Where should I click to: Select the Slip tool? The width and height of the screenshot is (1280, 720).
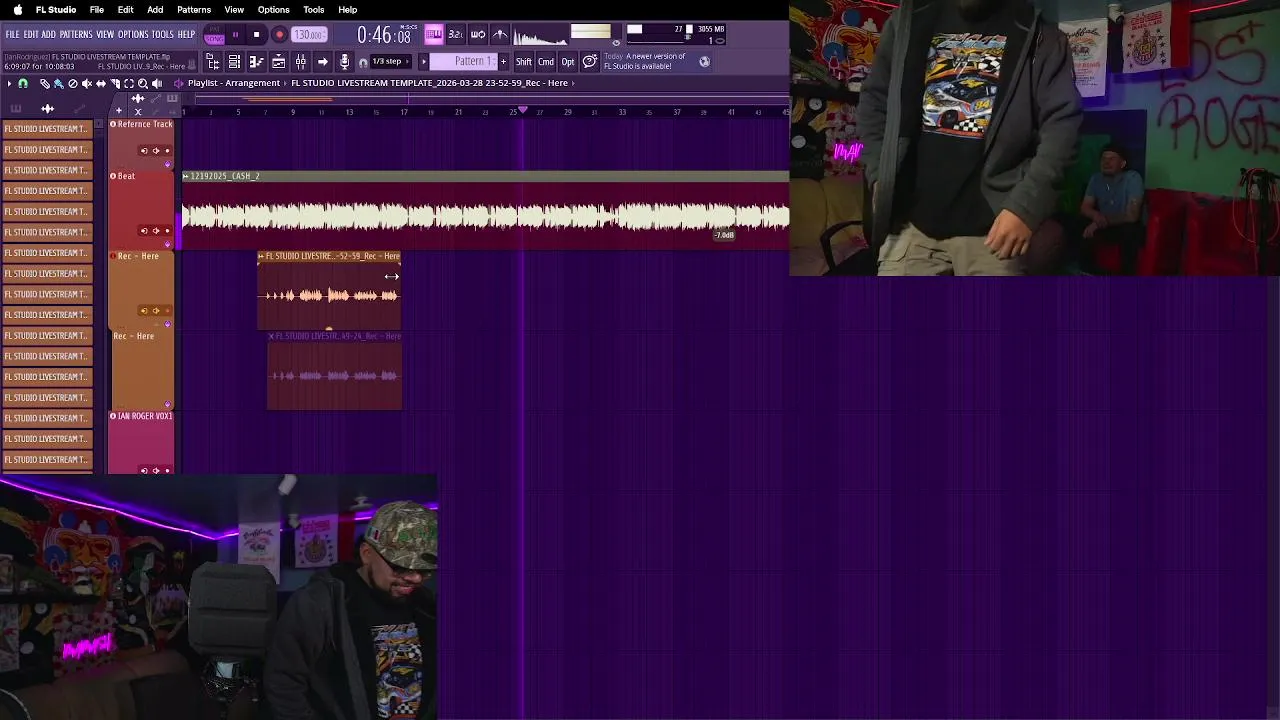(101, 83)
